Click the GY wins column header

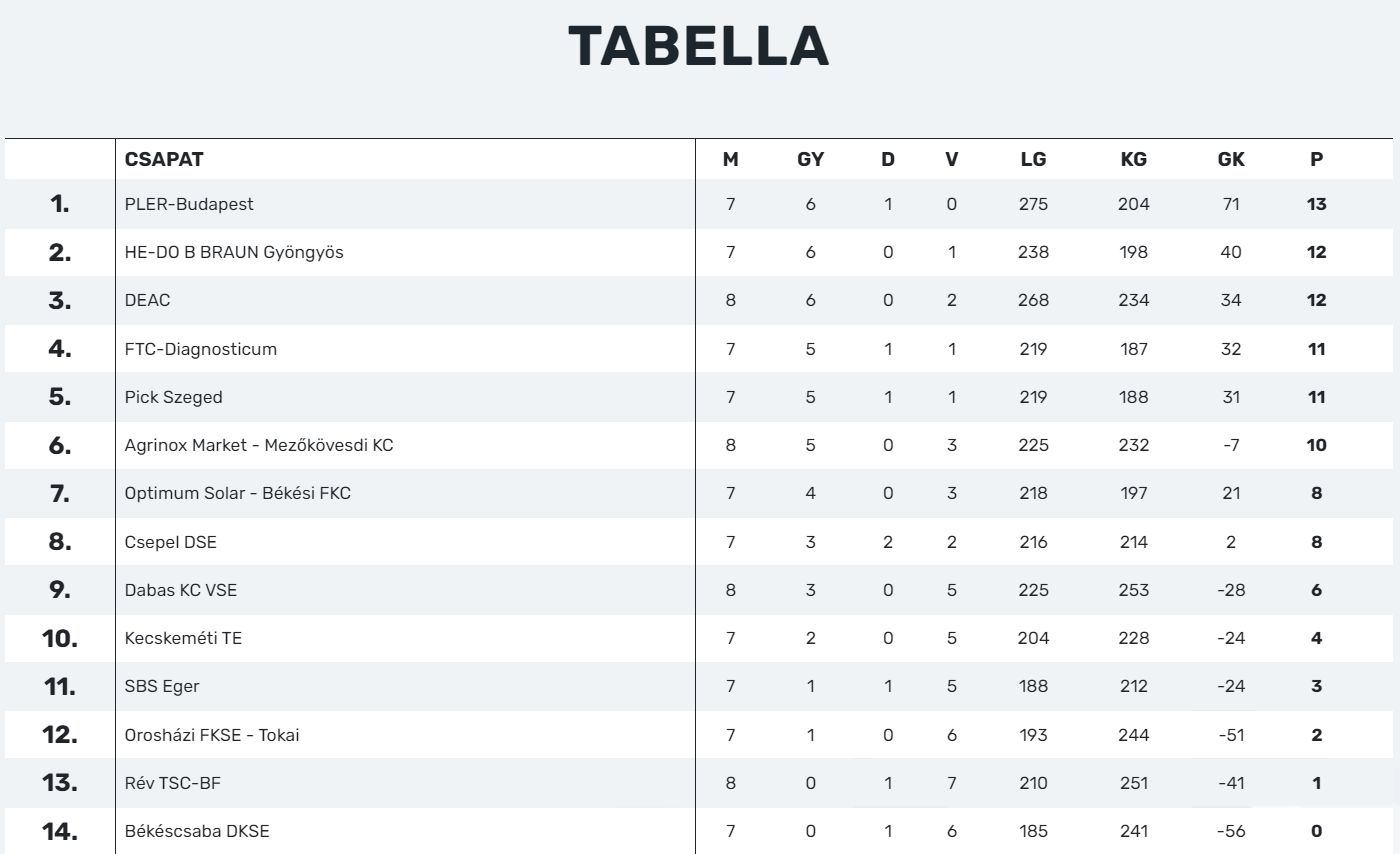[810, 159]
